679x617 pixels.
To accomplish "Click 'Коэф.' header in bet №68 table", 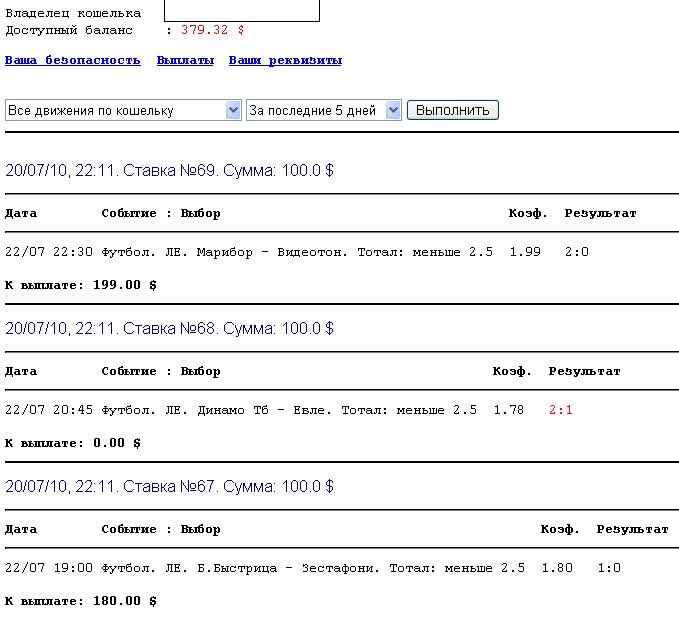I will (512, 371).
